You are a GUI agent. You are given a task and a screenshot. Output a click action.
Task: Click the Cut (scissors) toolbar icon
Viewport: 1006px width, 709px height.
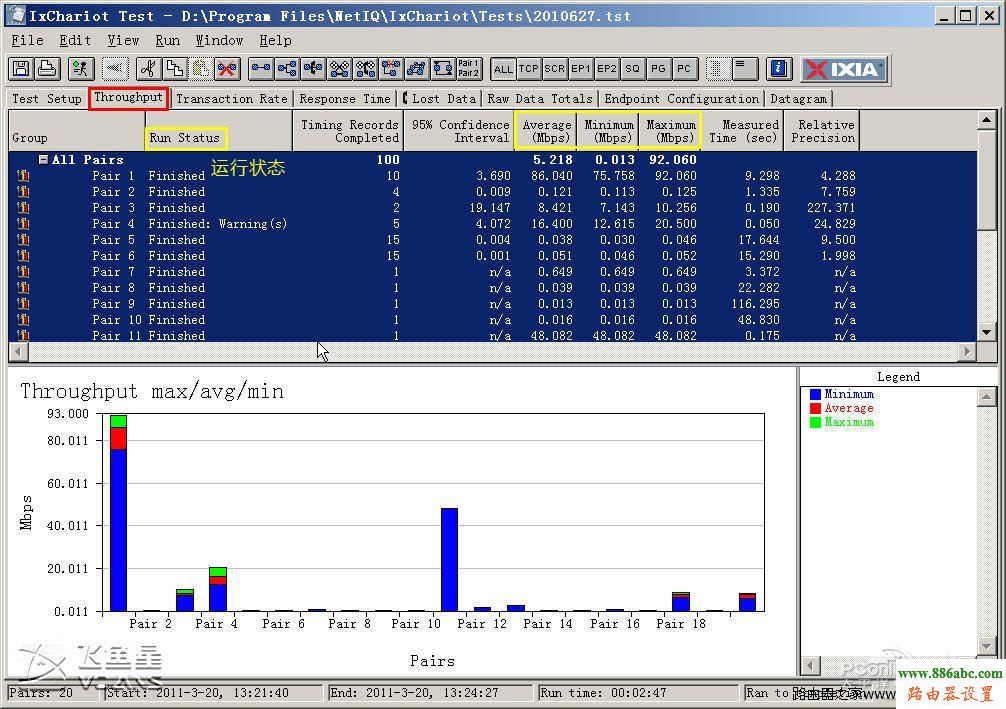(148, 69)
